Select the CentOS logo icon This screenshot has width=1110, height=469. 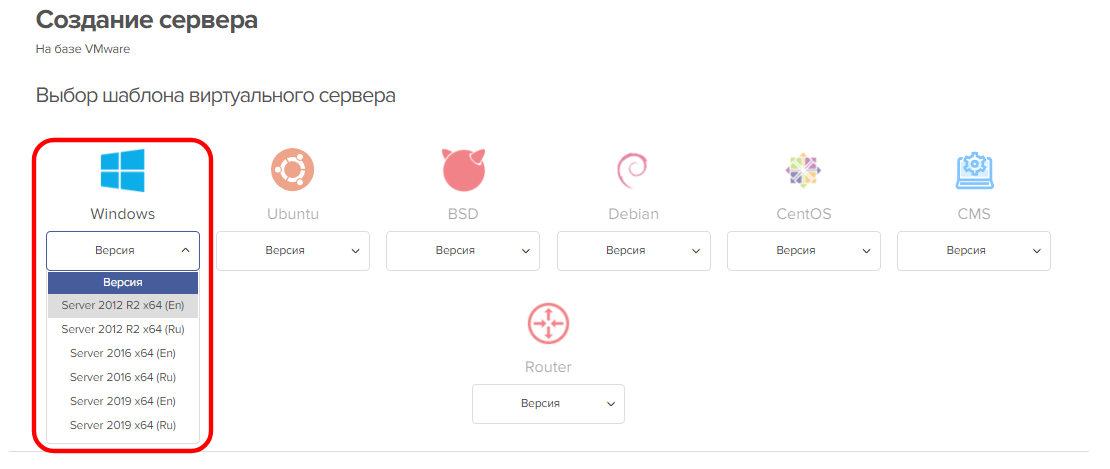coord(803,171)
